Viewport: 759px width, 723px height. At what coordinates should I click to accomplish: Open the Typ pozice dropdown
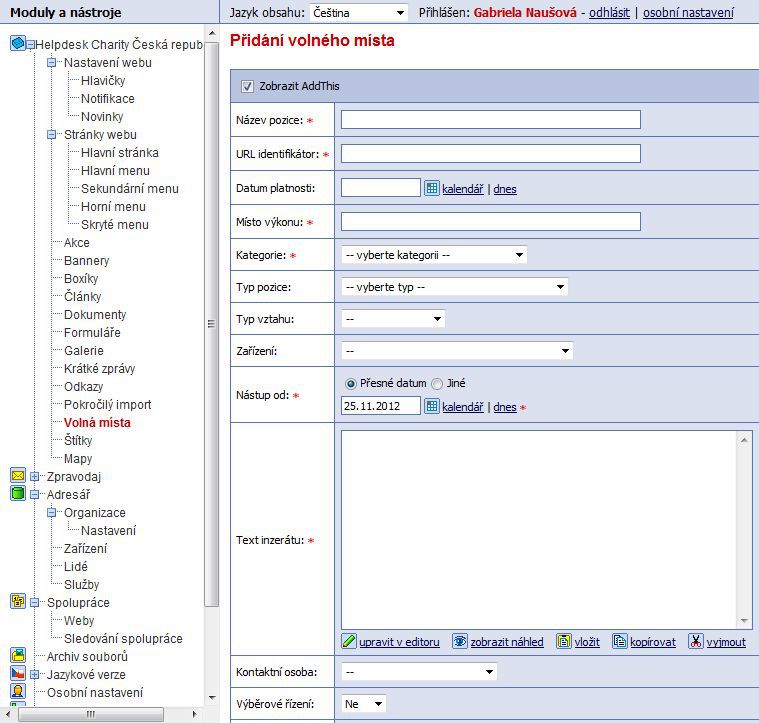click(x=455, y=287)
